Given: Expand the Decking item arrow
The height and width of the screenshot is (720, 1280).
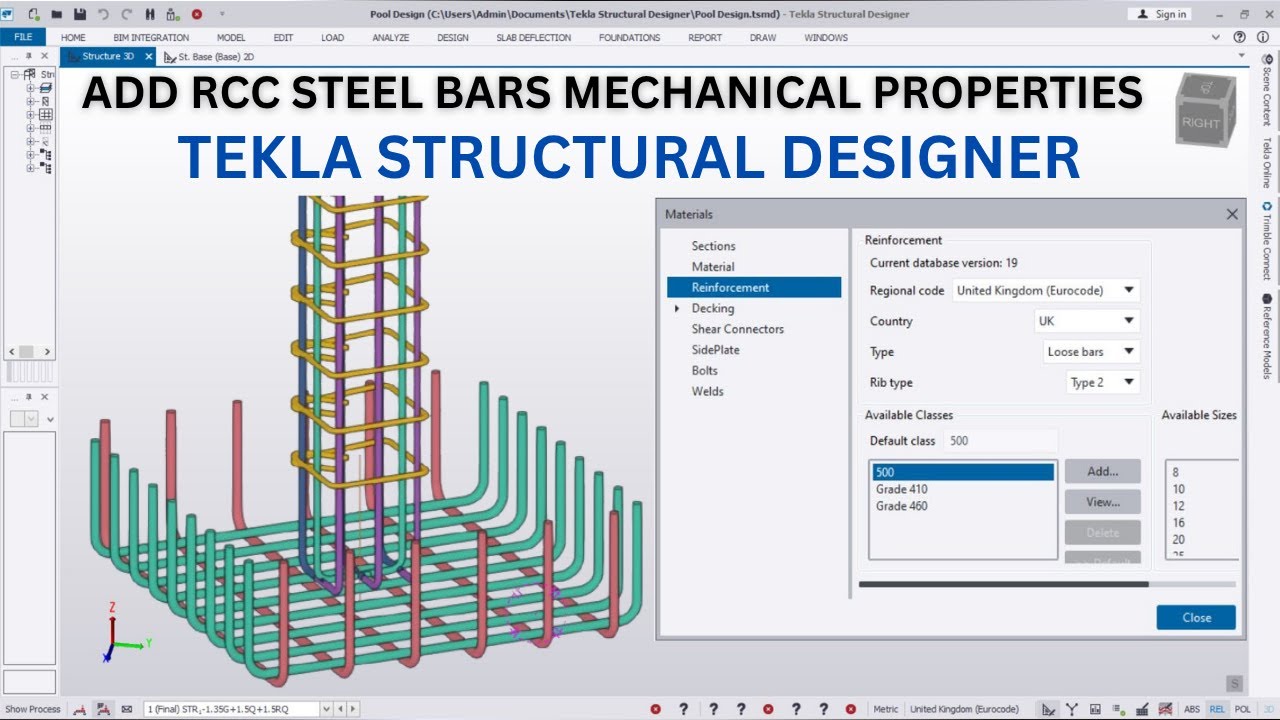Looking at the screenshot, I should 679,308.
